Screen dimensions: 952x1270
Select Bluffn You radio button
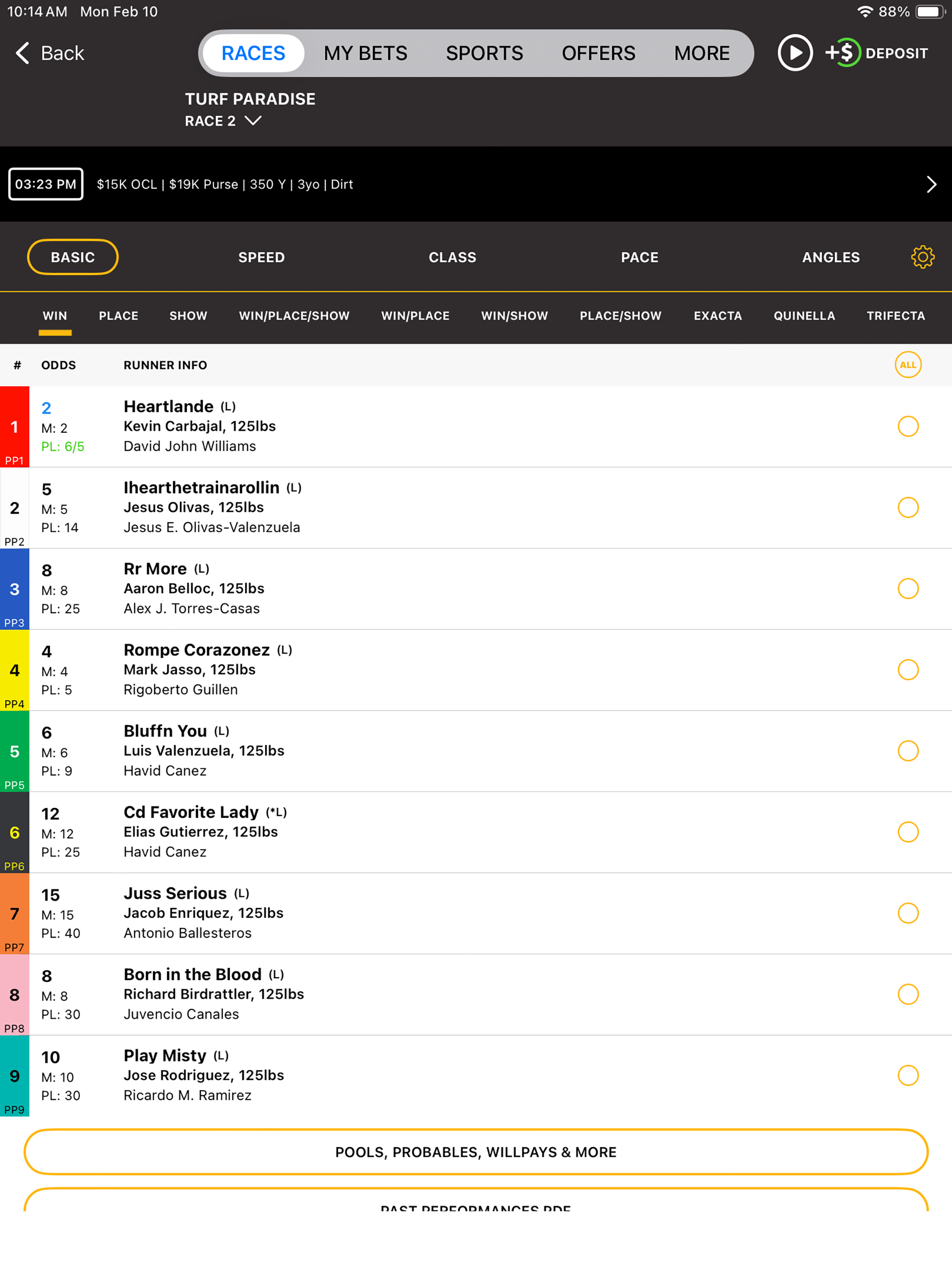tap(908, 750)
